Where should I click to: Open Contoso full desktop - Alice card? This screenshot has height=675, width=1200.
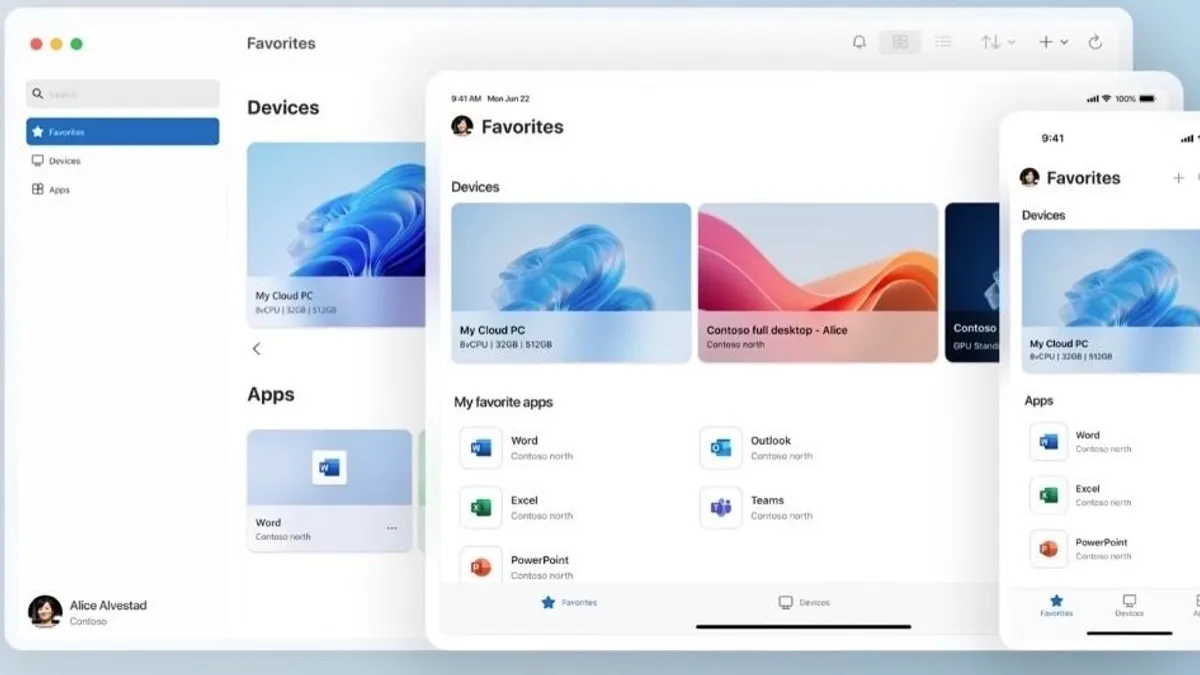[x=818, y=283]
